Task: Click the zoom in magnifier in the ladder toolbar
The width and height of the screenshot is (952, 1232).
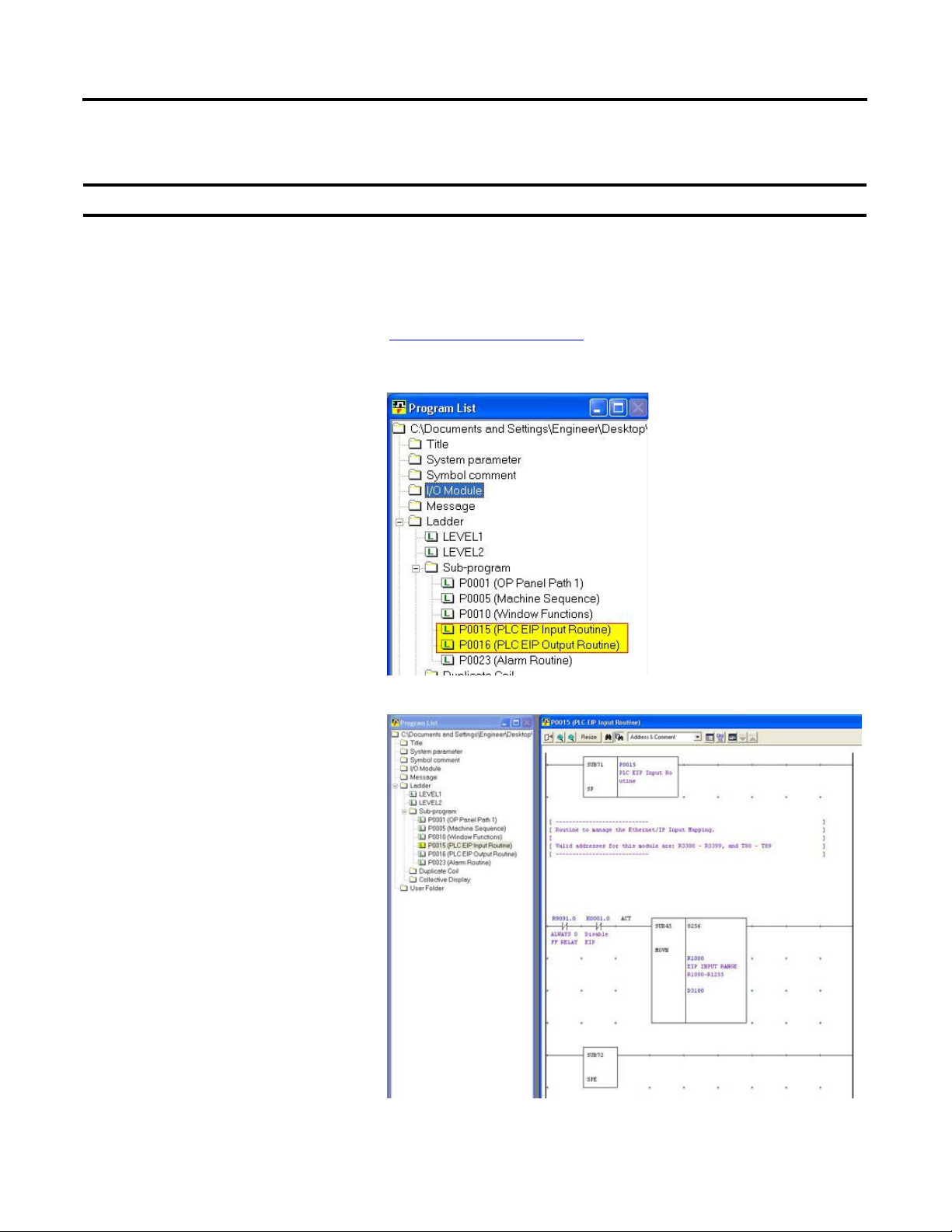Action: [560, 737]
